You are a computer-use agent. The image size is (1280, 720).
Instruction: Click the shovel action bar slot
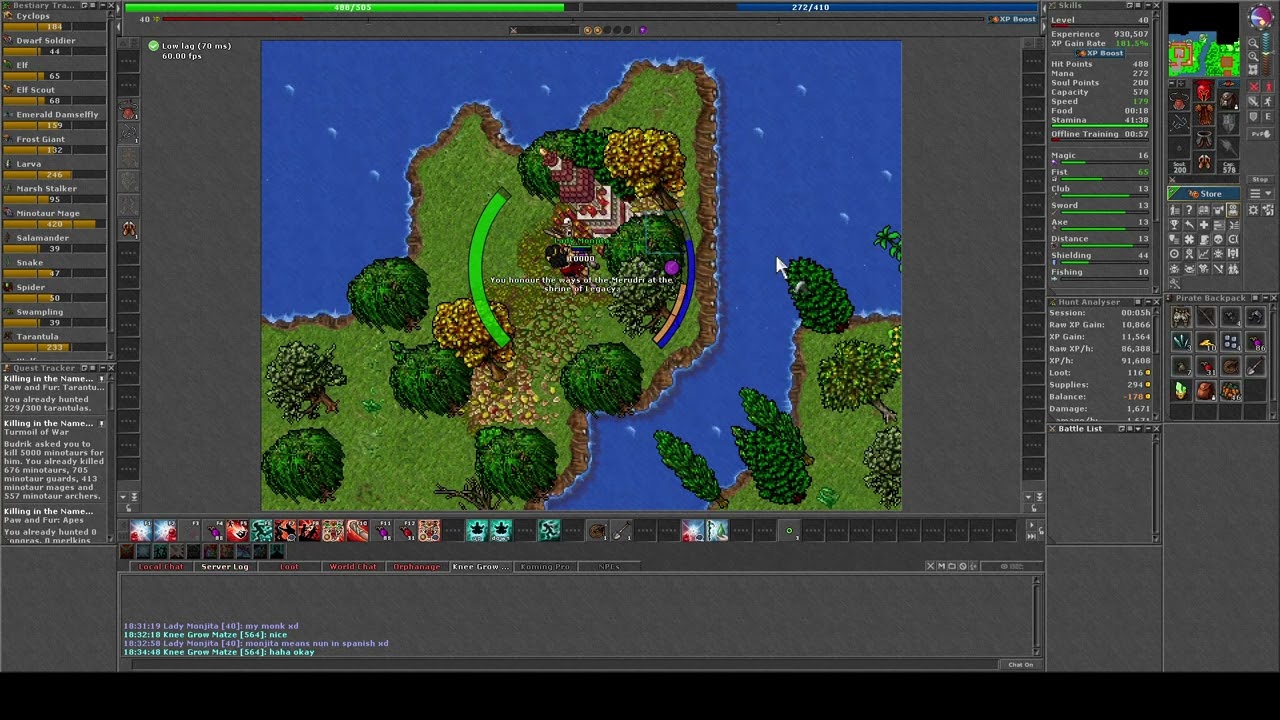tap(622, 531)
